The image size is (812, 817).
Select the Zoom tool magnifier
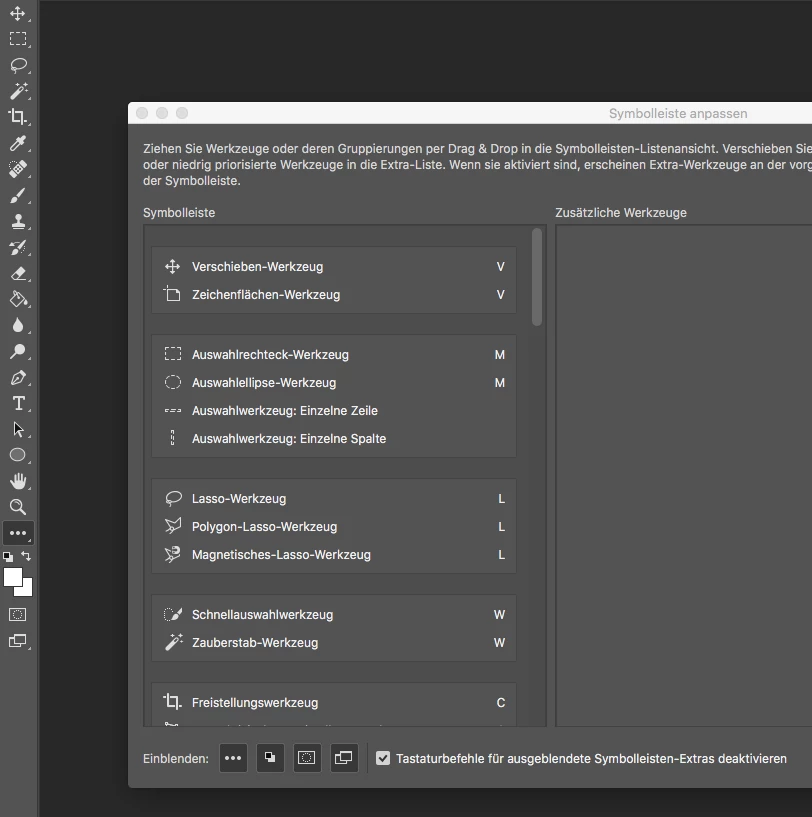(x=18, y=507)
